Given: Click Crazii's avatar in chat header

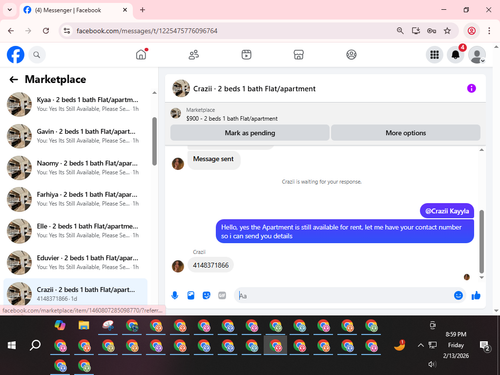Looking at the screenshot, I should pos(181,88).
